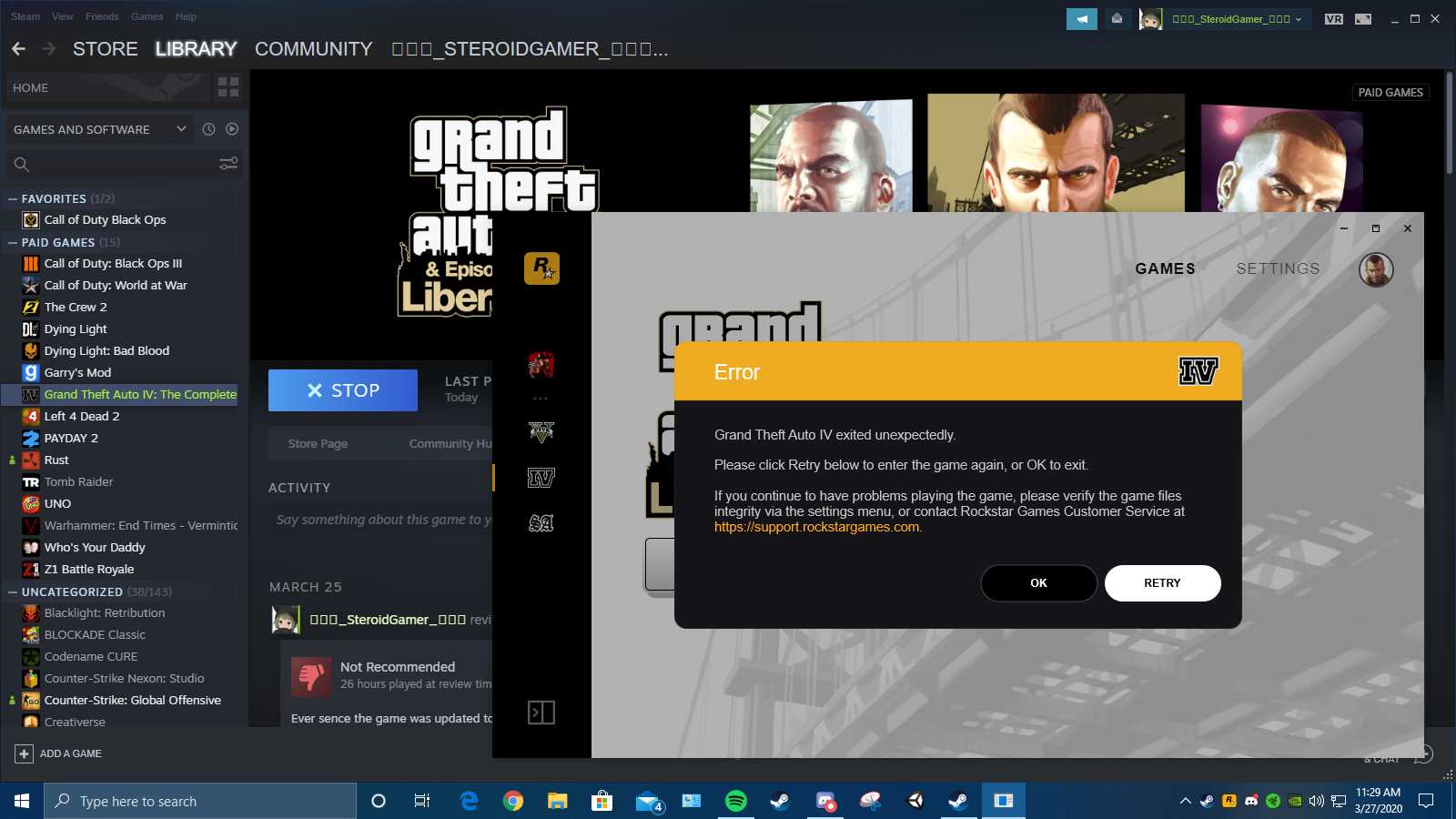Open Google Chrome from the taskbar
Screen dimensions: 1456x819
tap(513, 801)
